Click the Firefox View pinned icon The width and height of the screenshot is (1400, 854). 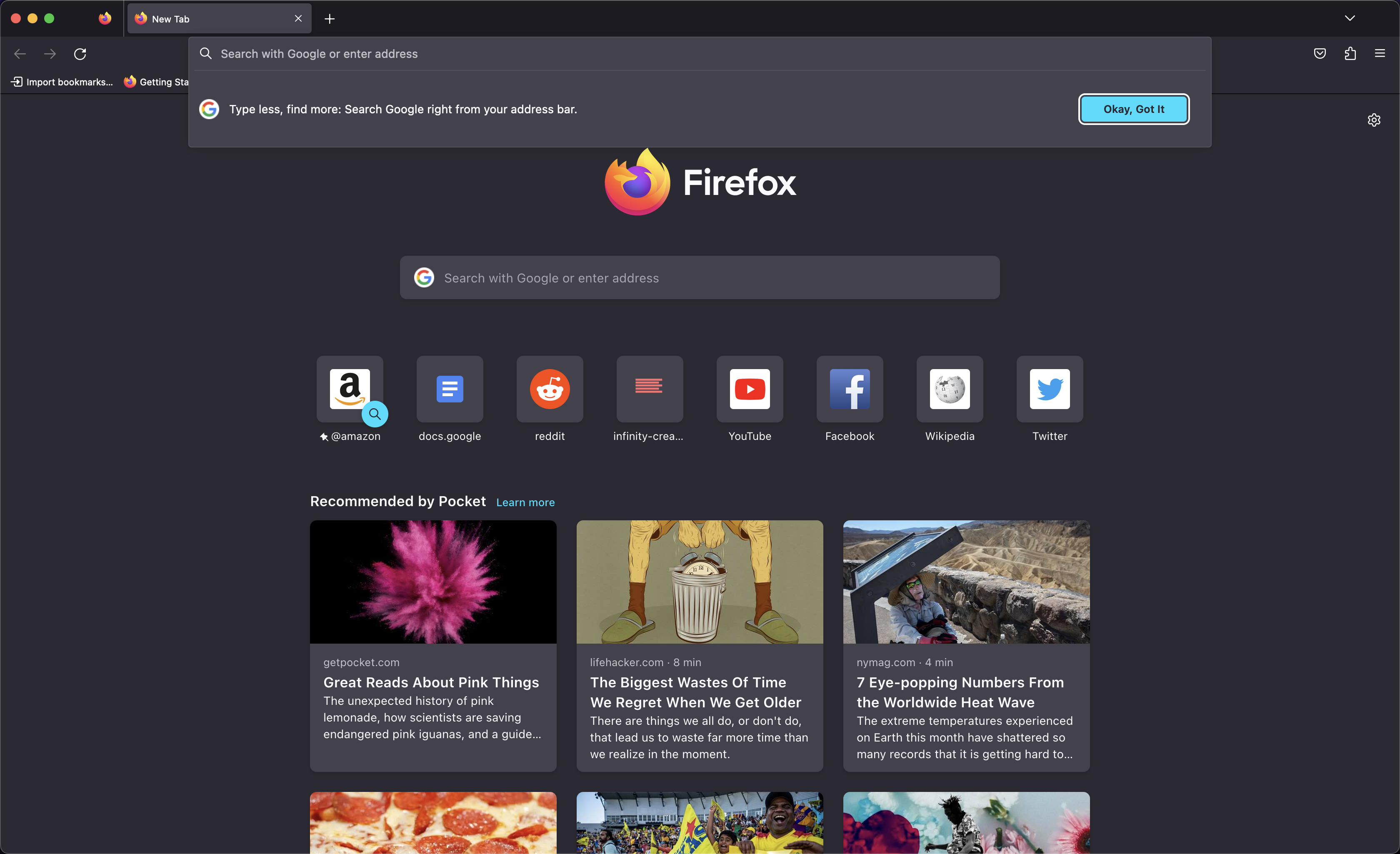point(105,19)
